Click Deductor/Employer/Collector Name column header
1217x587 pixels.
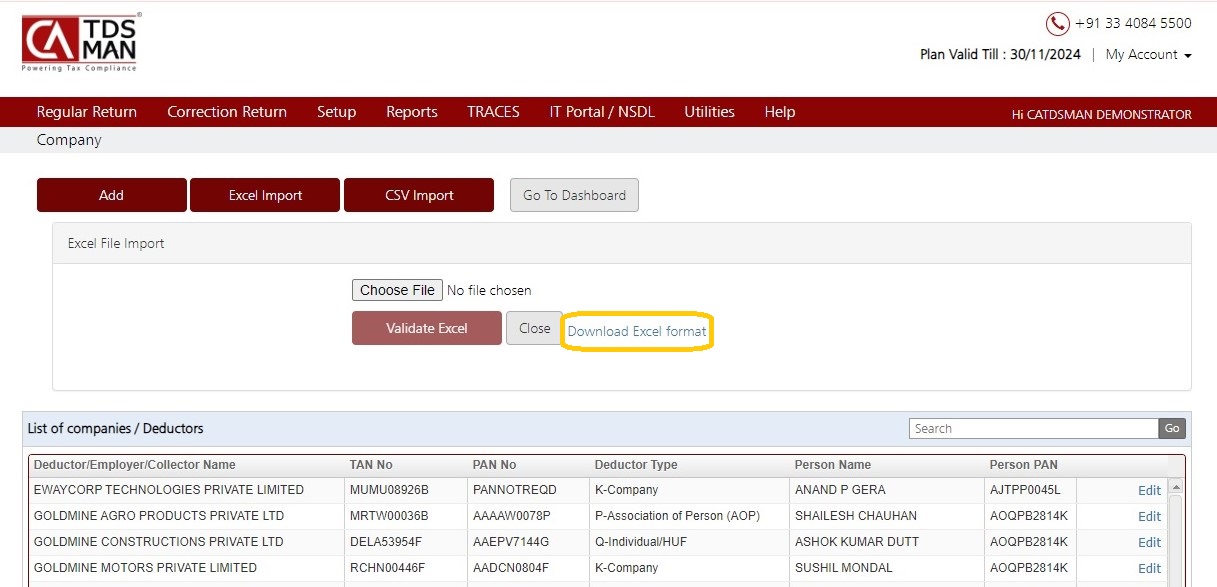pos(135,465)
